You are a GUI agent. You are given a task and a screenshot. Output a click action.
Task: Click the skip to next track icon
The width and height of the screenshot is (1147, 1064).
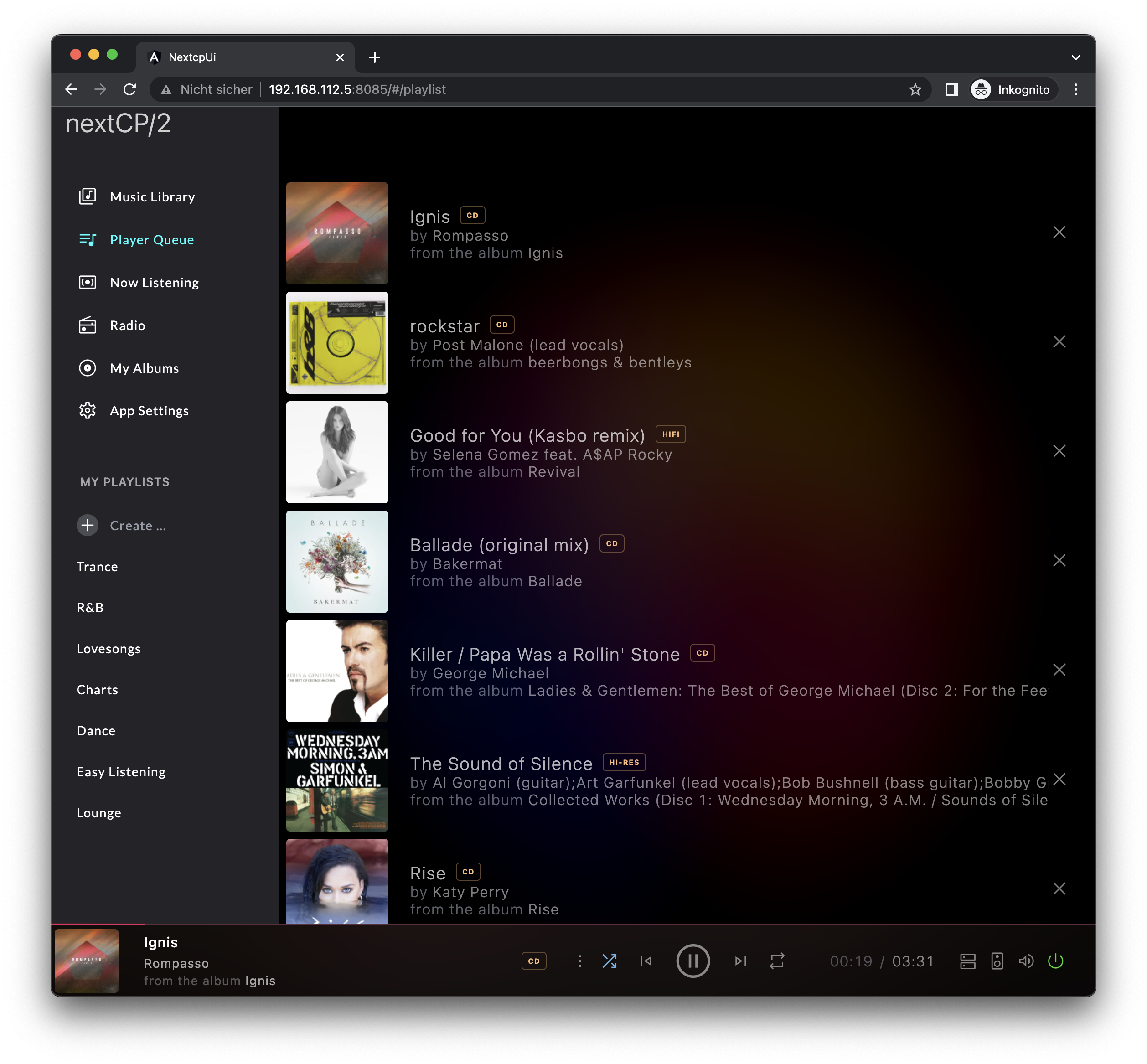pyautogui.click(x=739, y=961)
